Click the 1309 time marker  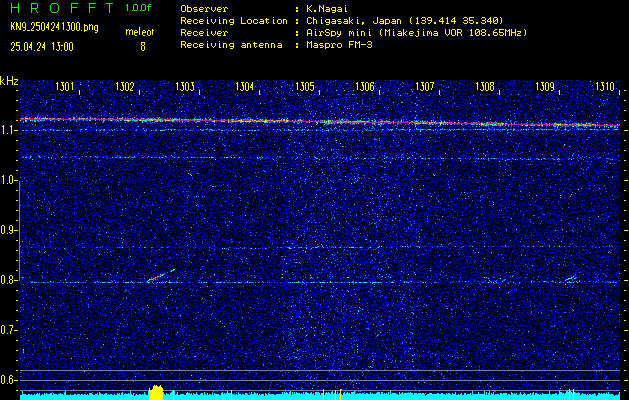click(x=545, y=87)
